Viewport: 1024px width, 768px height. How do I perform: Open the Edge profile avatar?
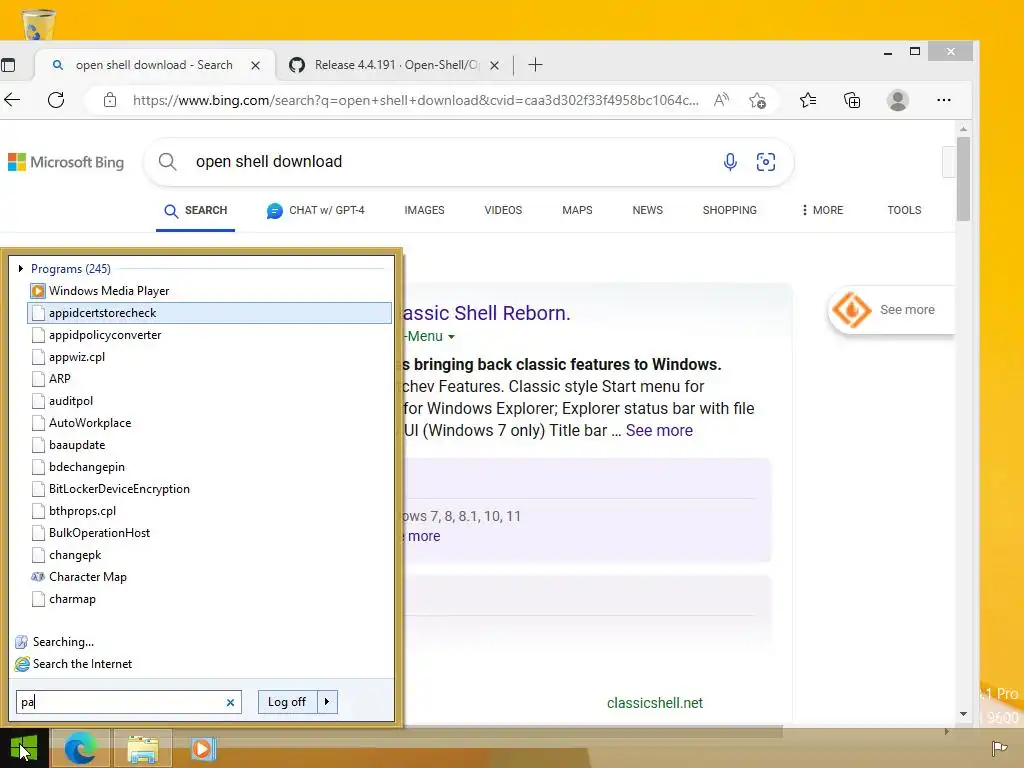(898, 100)
